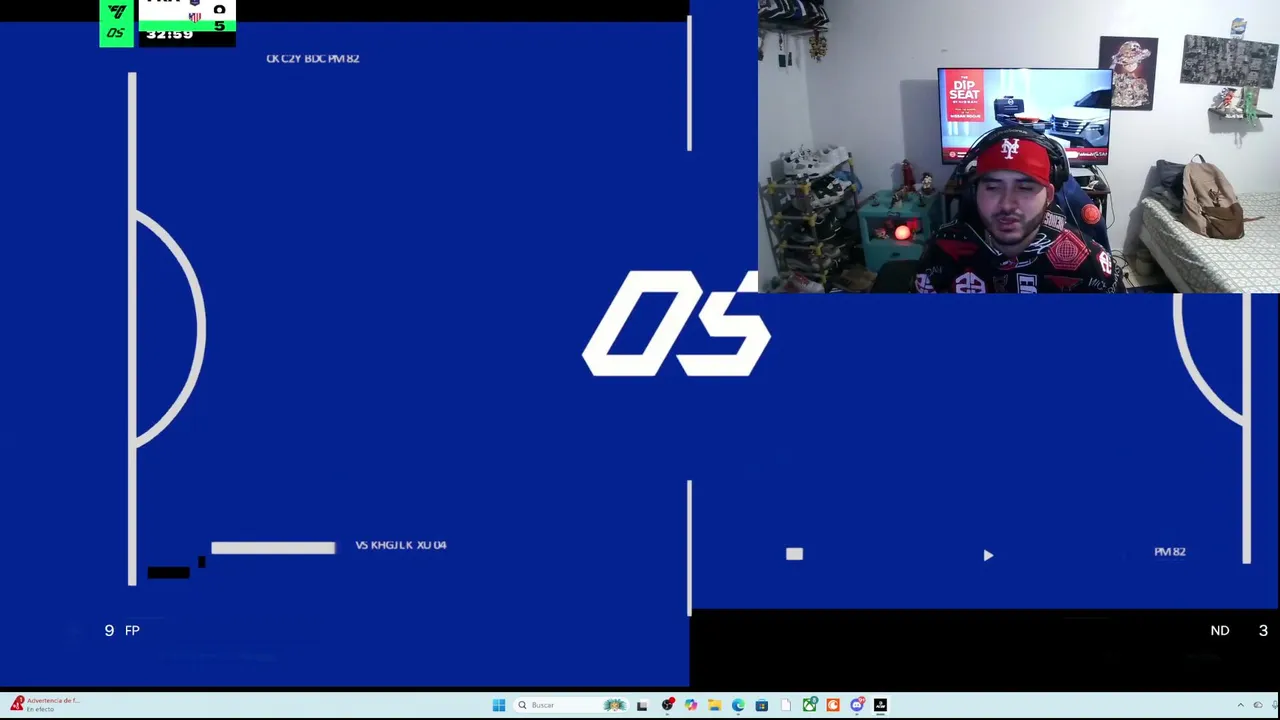Open Microsoft Edge from the taskbar
The height and width of the screenshot is (720, 1280).
(x=738, y=705)
